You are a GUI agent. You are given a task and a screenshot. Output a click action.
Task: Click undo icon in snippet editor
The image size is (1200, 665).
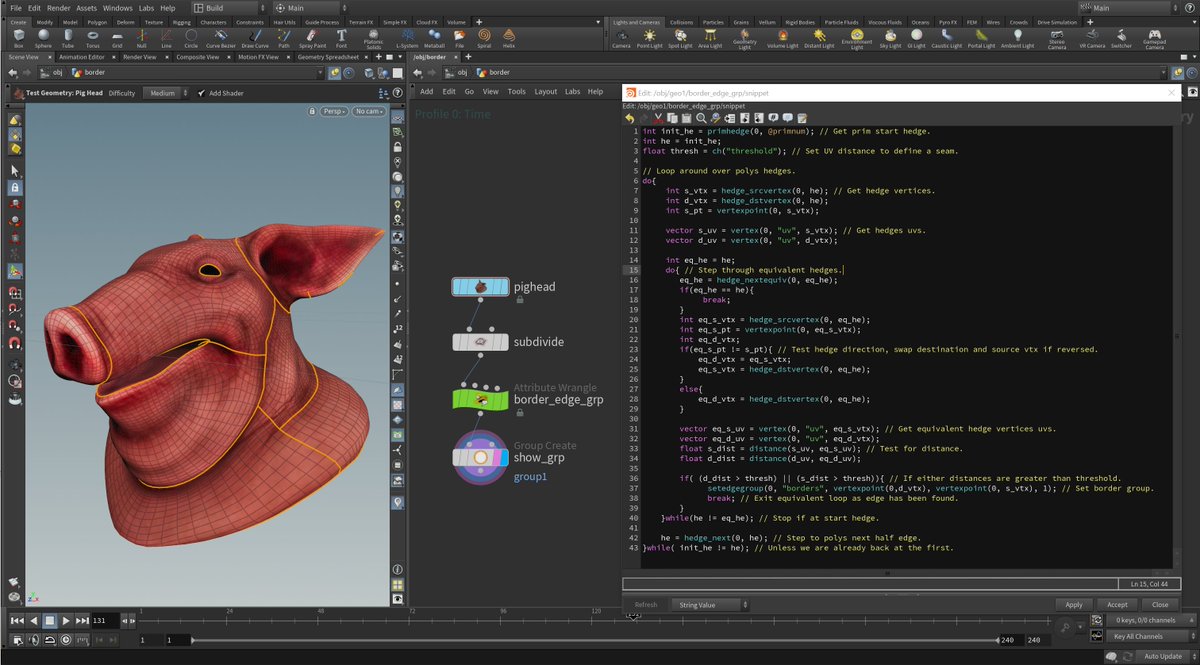click(630, 118)
